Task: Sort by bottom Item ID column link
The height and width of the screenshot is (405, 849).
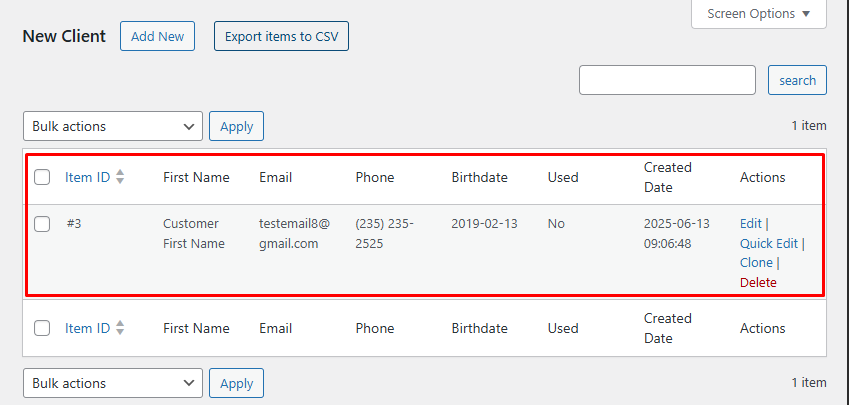Action: click(x=87, y=328)
